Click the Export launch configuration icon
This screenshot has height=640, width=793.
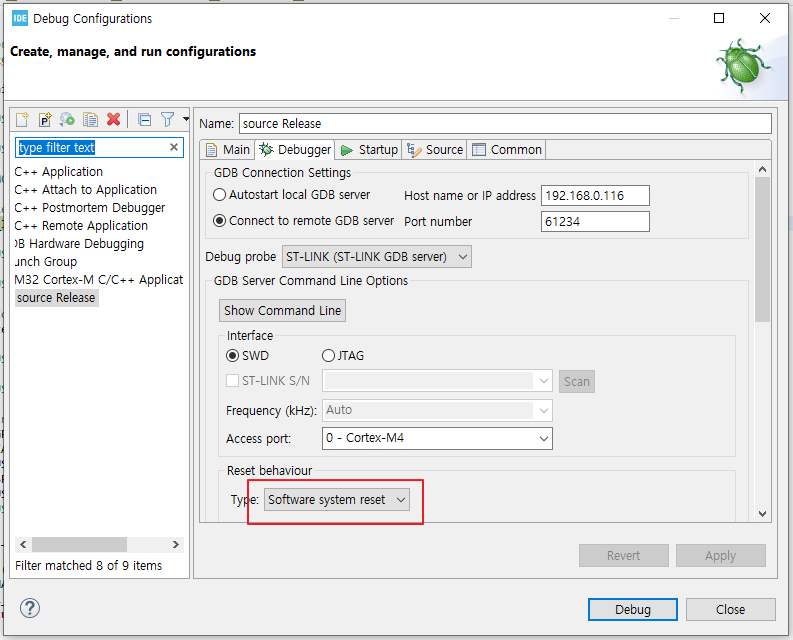67,120
